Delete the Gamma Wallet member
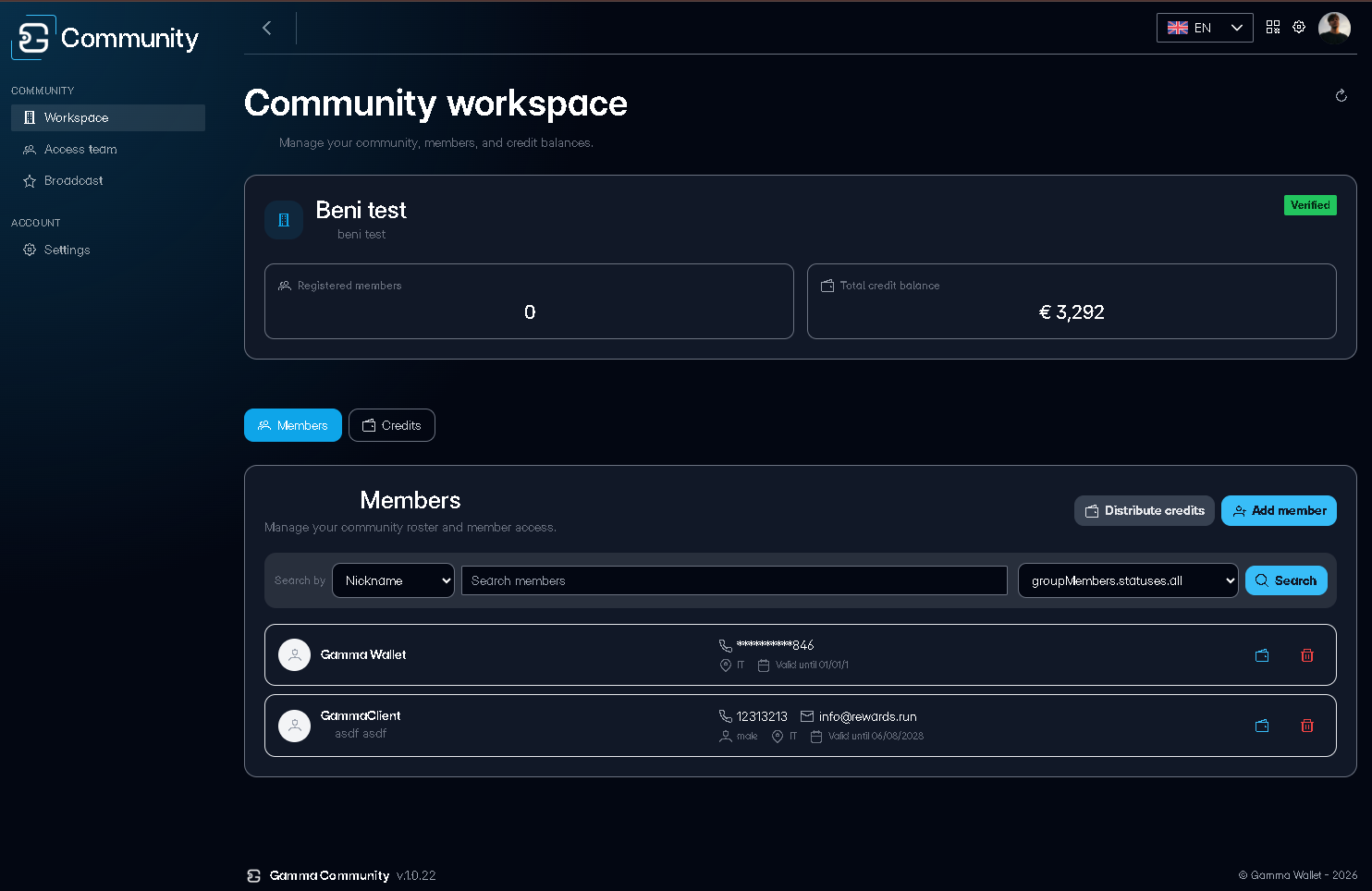Screen dimensions: 1372x891 pos(1307,655)
